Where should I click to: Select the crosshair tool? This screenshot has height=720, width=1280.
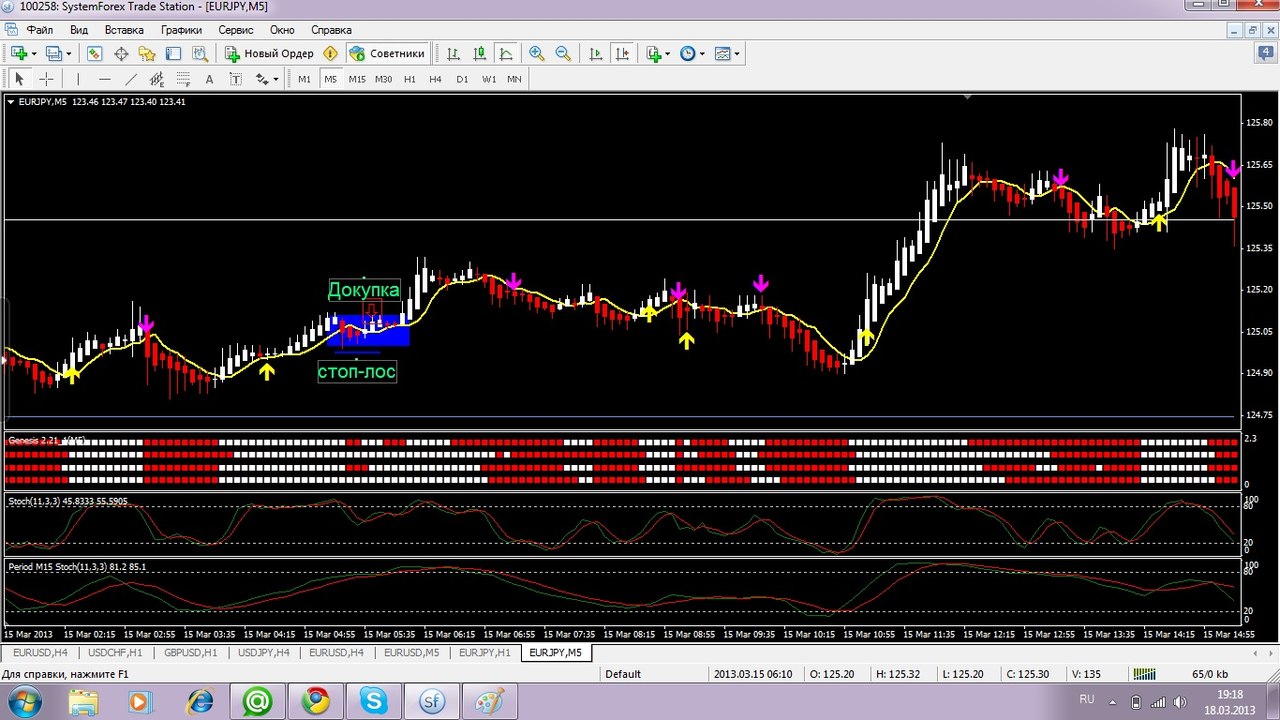coord(46,79)
